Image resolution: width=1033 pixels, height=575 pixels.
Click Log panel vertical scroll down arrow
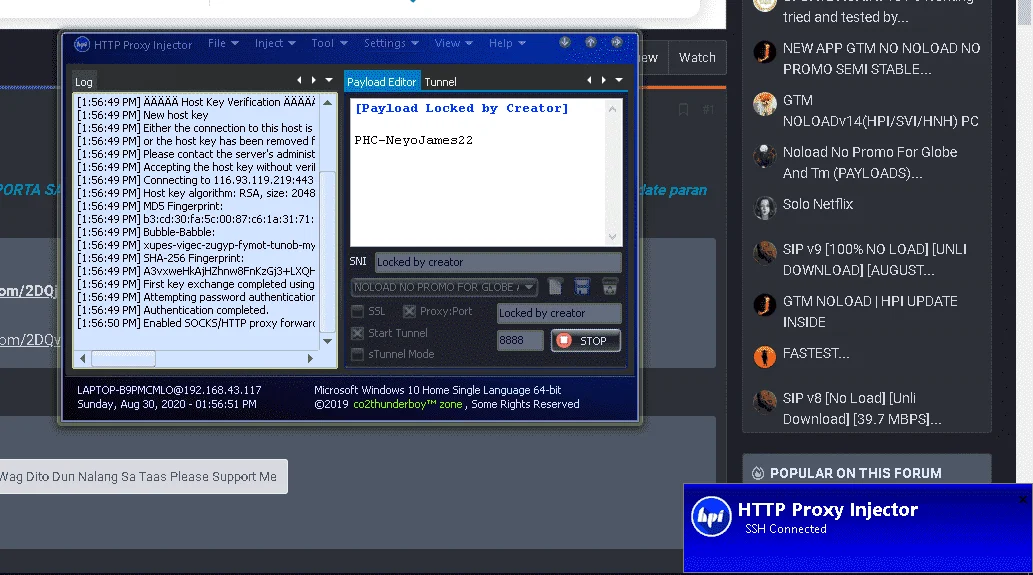pyautogui.click(x=327, y=341)
